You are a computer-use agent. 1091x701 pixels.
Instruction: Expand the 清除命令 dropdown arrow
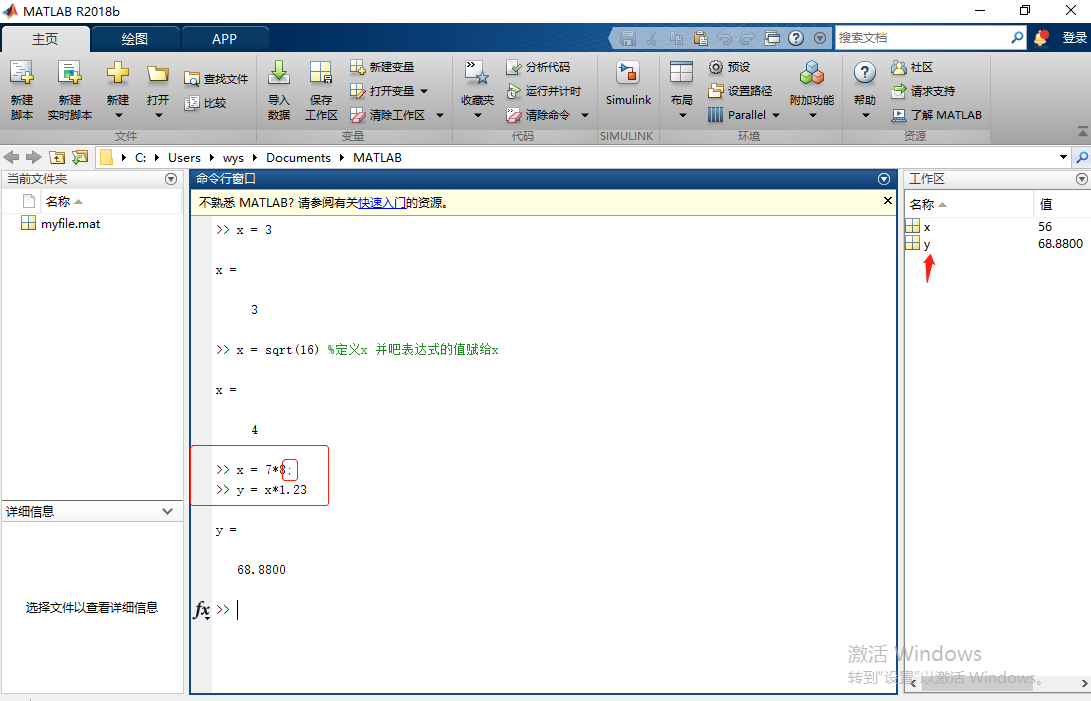click(584, 115)
